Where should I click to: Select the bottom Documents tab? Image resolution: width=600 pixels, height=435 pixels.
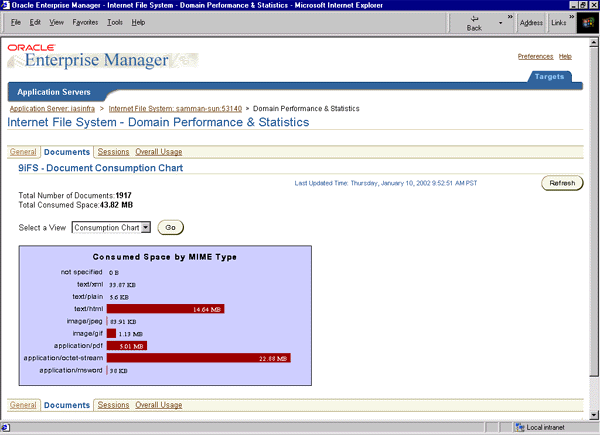pos(67,405)
